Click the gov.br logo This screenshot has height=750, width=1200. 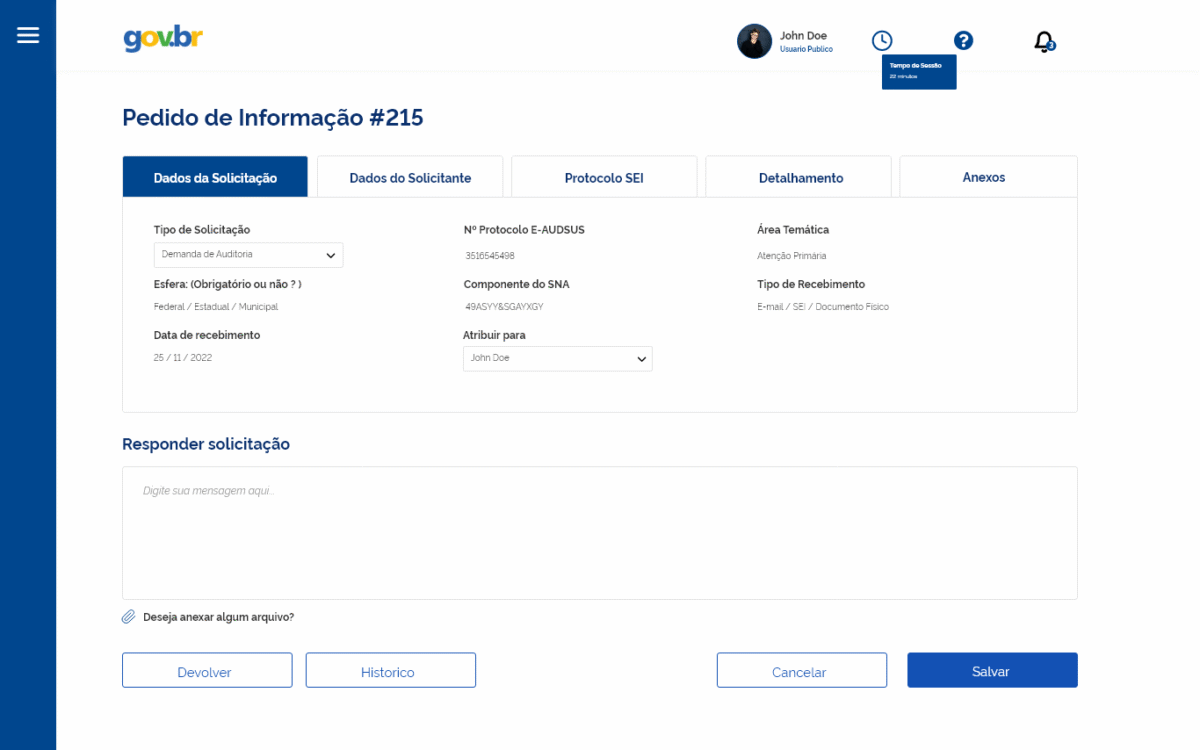pyautogui.click(x=163, y=39)
